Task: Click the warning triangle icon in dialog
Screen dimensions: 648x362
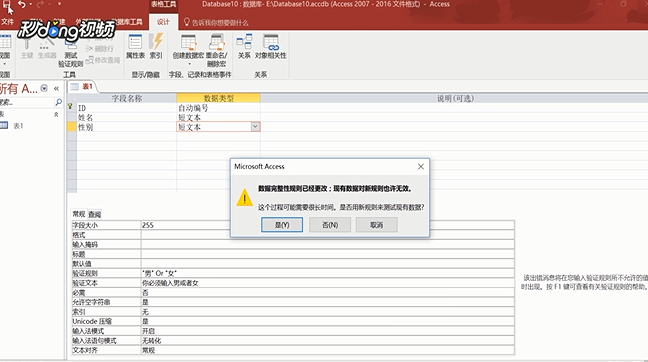Action: click(245, 198)
